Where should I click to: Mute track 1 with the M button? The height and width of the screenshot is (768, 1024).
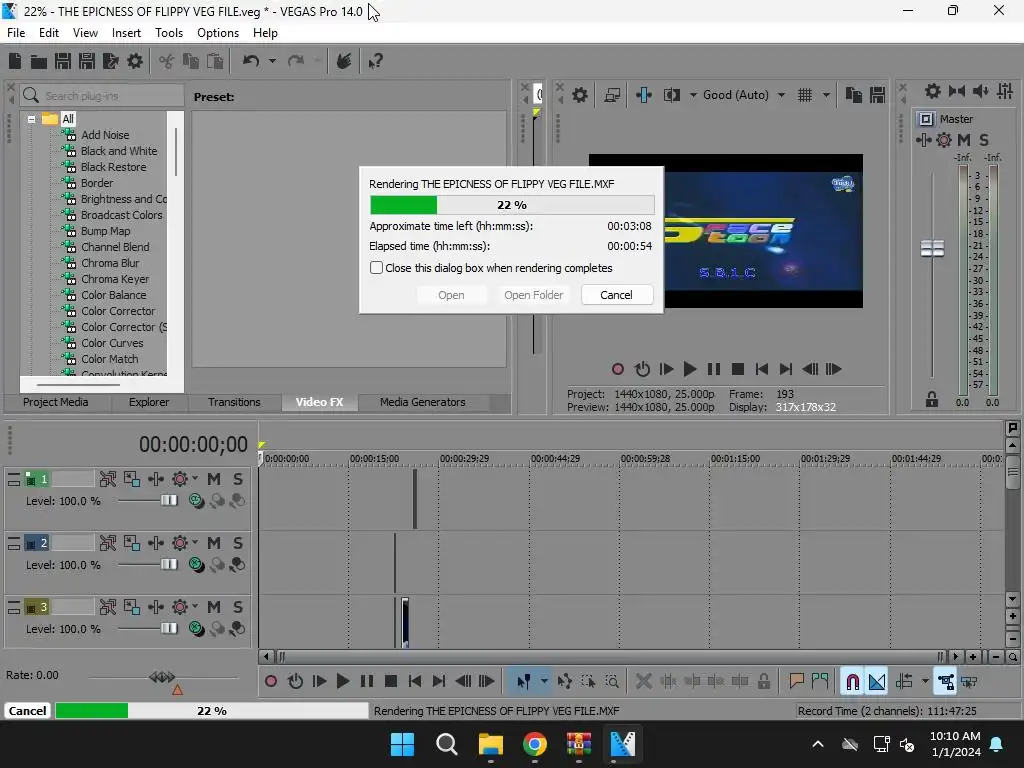(214, 479)
